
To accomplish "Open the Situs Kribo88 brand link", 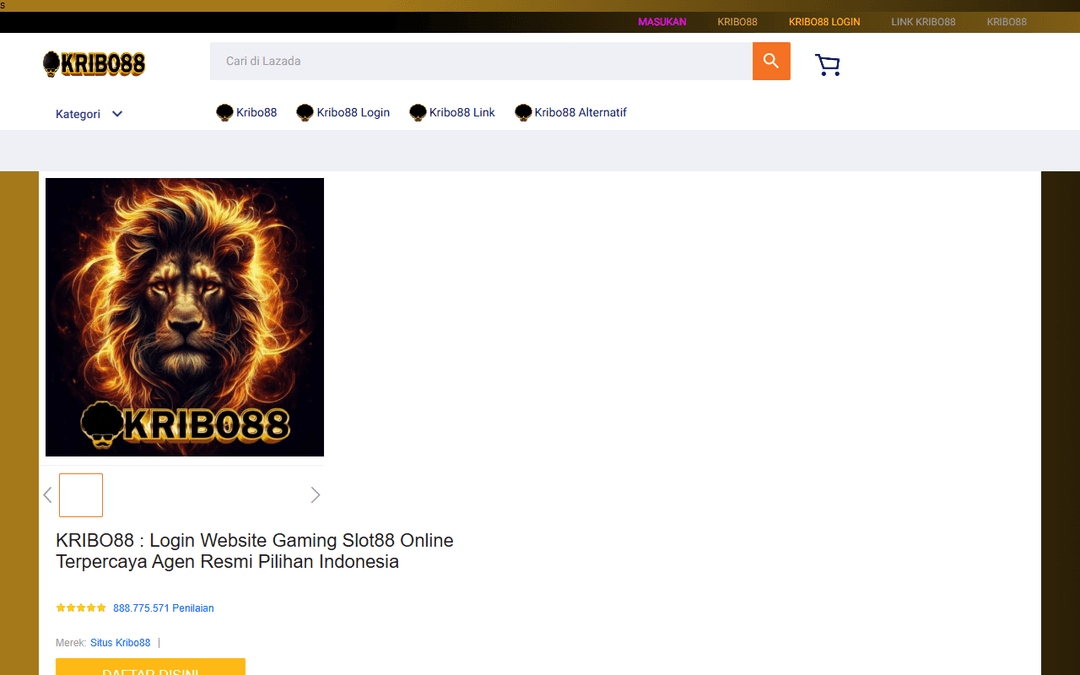I will [x=120, y=643].
